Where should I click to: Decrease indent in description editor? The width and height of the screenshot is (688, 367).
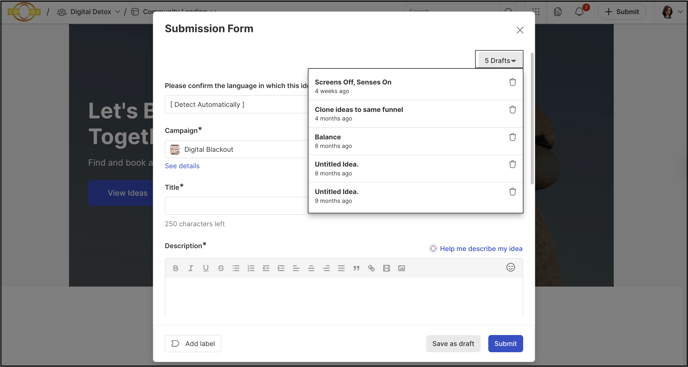pyautogui.click(x=266, y=268)
